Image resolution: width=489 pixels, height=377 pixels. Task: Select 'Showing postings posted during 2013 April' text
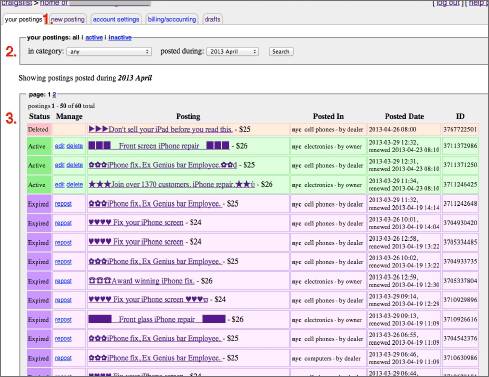85,78
